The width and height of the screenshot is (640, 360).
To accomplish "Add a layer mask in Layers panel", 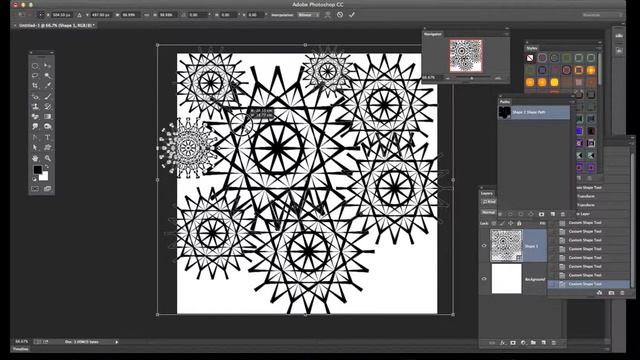I will click(x=513, y=343).
